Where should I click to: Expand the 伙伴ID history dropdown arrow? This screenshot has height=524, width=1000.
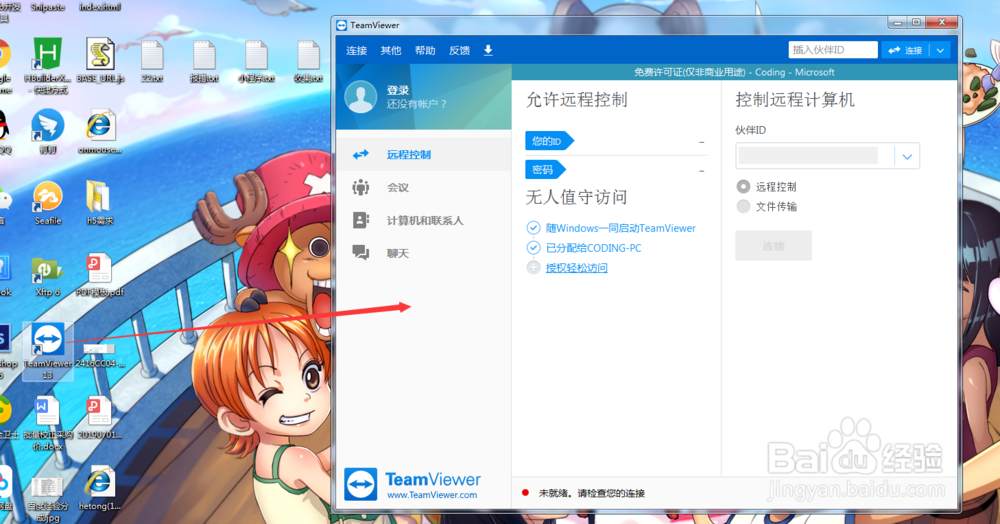[907, 156]
